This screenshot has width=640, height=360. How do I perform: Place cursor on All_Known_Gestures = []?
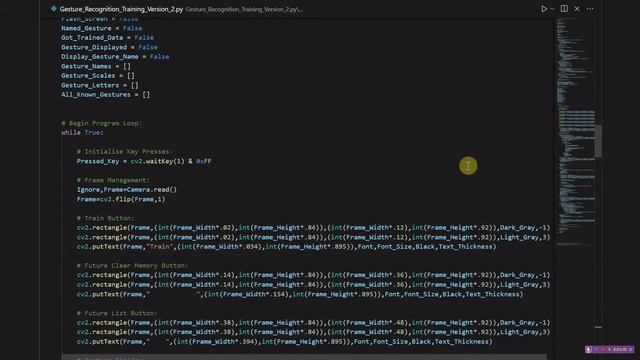[106, 95]
